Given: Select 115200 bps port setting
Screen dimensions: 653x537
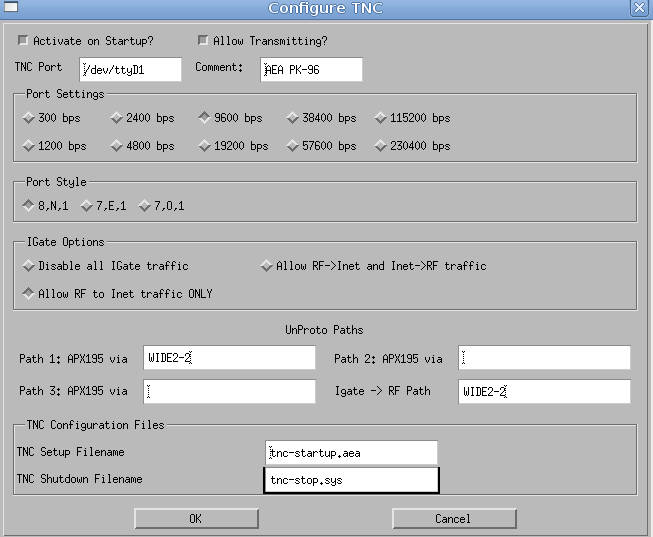Looking at the screenshot, I should pyautogui.click(x=381, y=118).
